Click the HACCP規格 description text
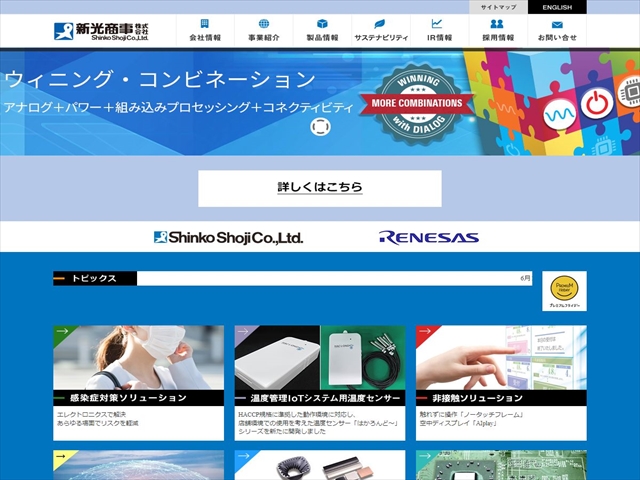The width and height of the screenshot is (640, 480). pos(318,423)
